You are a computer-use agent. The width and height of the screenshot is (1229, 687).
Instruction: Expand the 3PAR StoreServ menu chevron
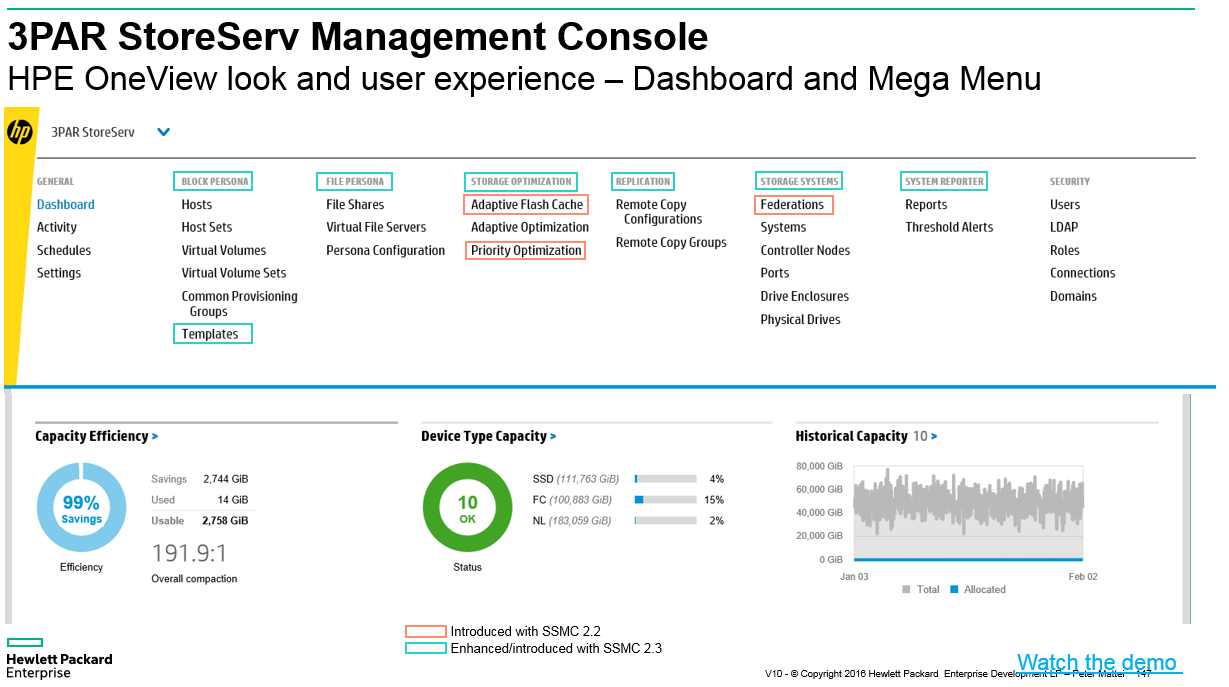pos(164,132)
